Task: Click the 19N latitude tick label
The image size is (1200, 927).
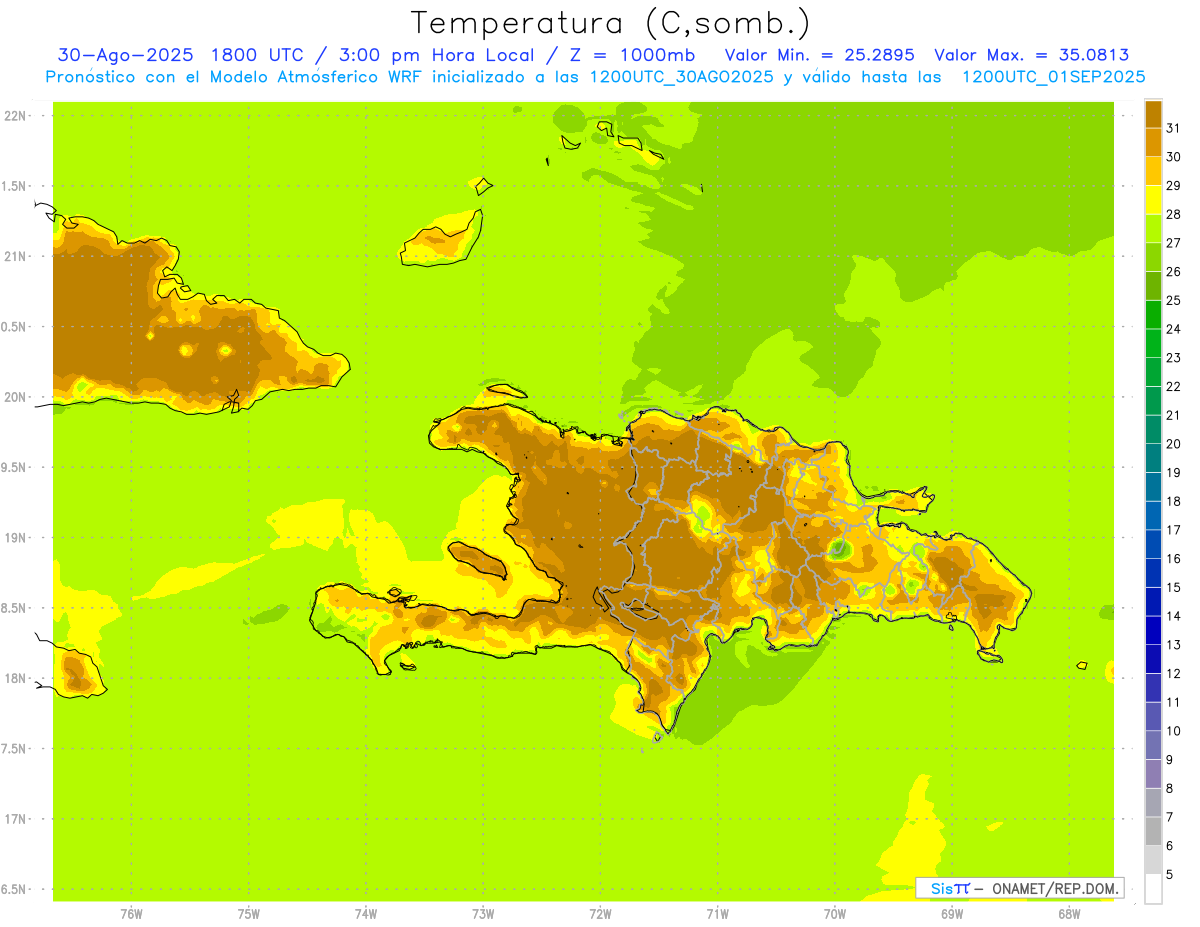Action: 17,537
